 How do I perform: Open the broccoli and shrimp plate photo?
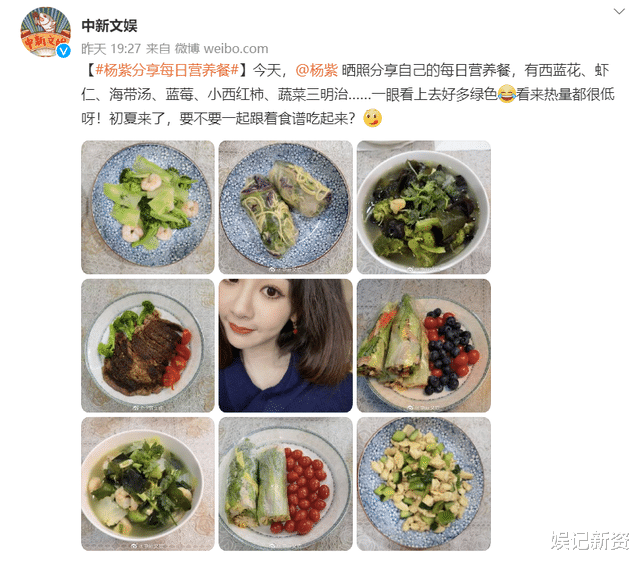[x=148, y=207]
